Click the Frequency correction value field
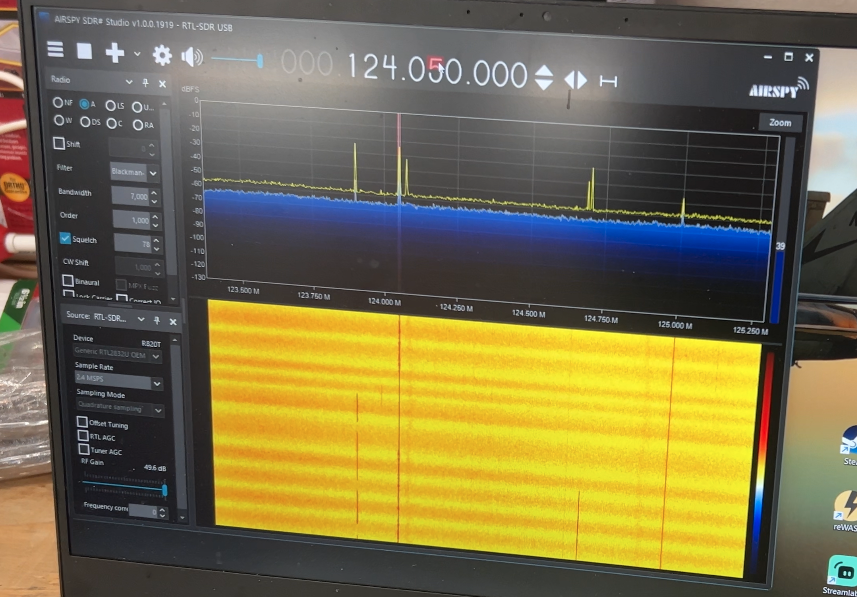The image size is (857, 597). 143,512
